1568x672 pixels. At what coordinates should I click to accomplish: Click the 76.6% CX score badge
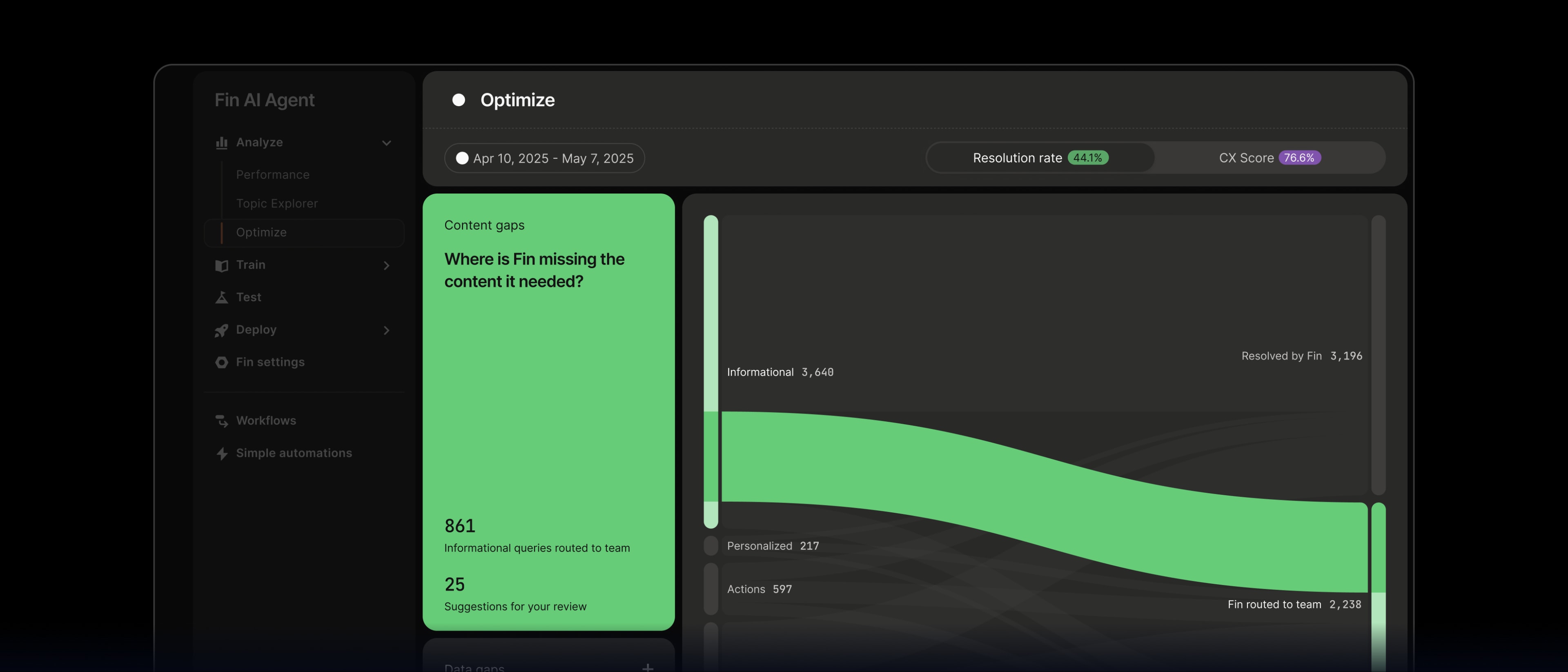pyautogui.click(x=1299, y=158)
